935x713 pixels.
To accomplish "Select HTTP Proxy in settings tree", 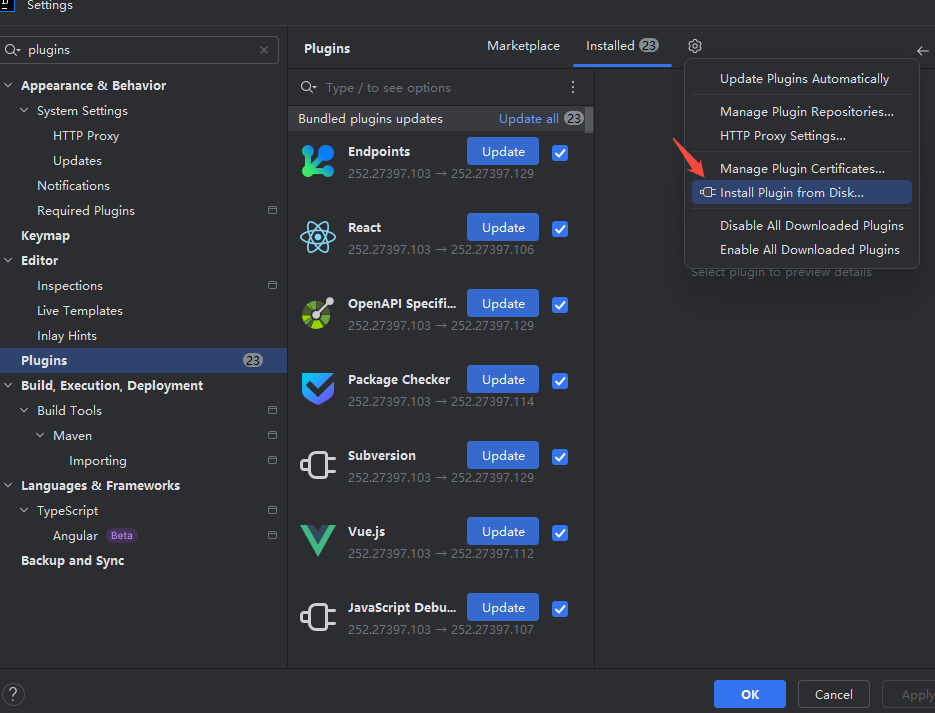I will point(86,136).
